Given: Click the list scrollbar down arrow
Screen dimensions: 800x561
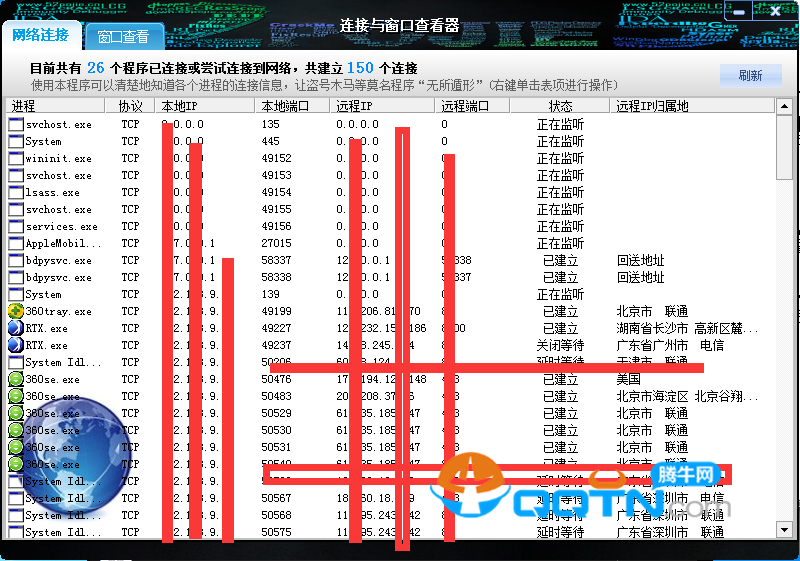Looking at the screenshot, I should click(785, 532).
